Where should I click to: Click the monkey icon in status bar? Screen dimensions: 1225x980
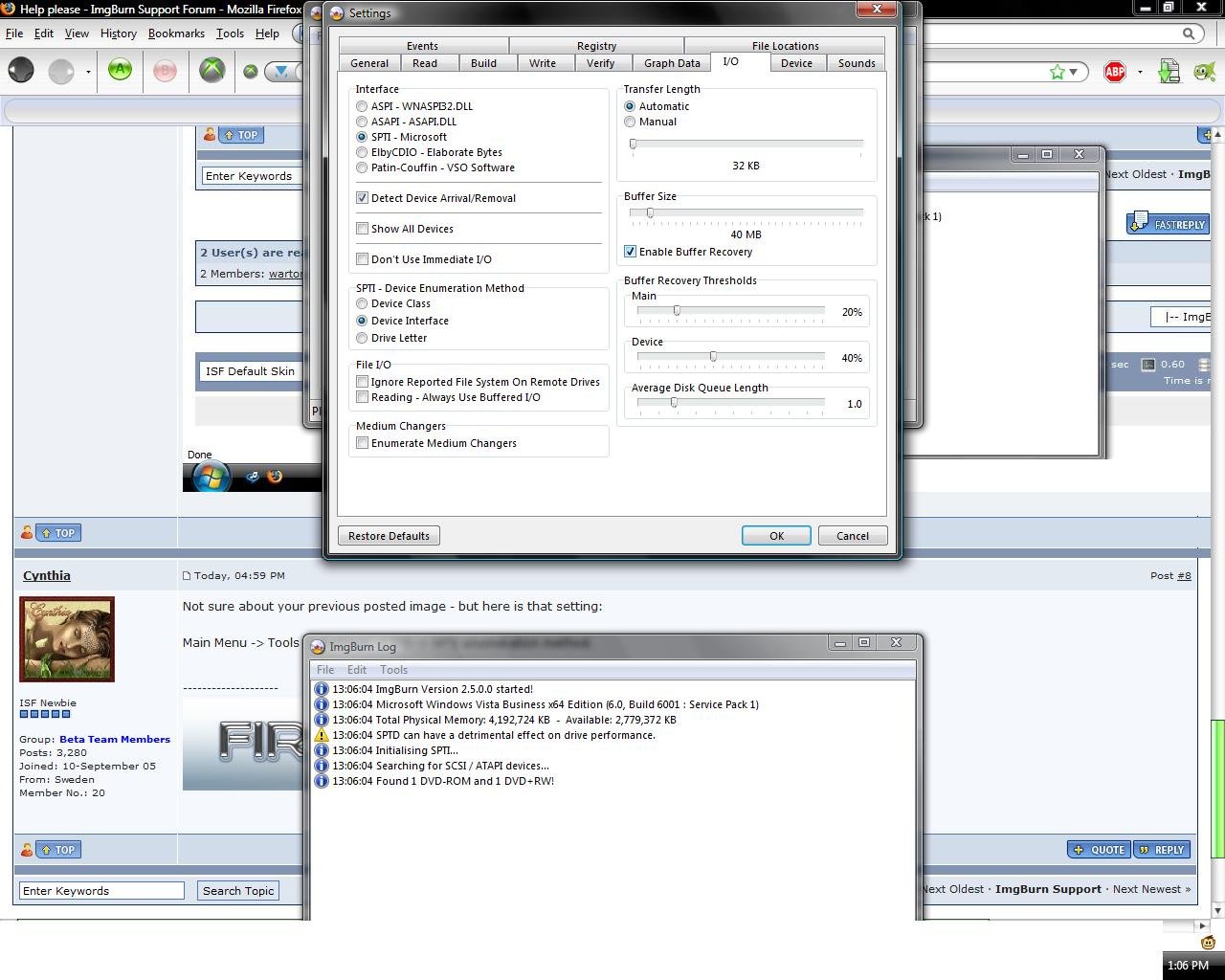1208,942
